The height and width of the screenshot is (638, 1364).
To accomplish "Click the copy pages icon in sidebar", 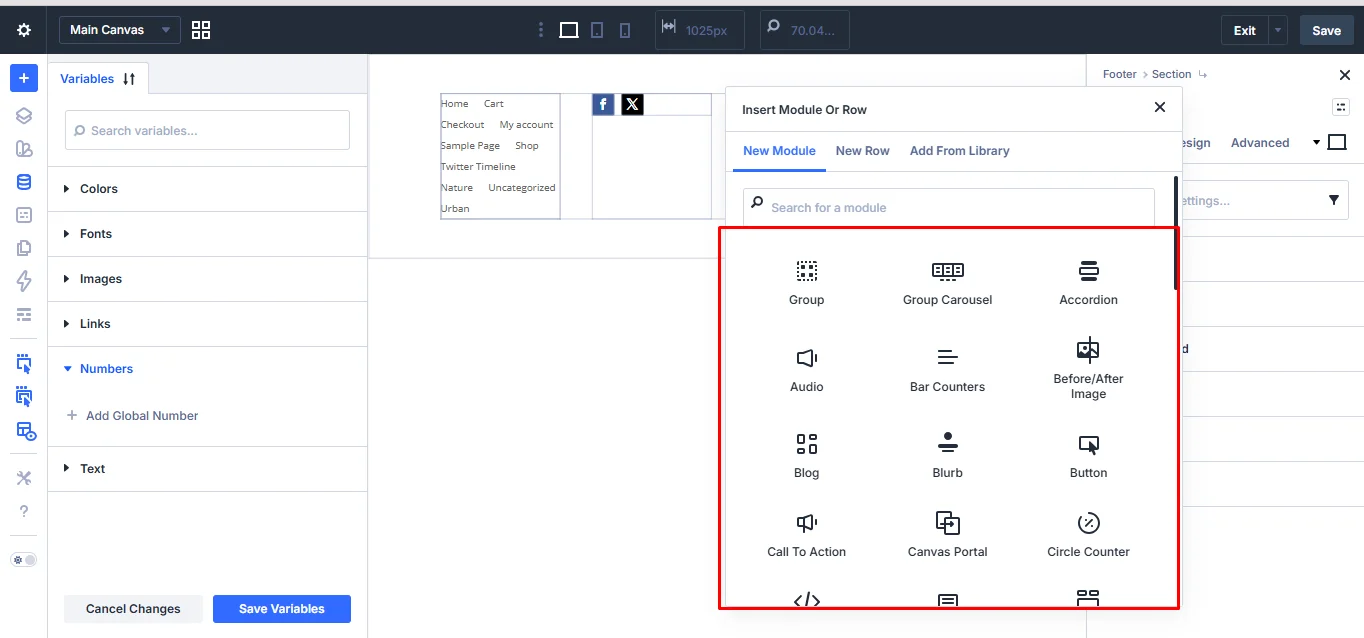I will [24, 248].
